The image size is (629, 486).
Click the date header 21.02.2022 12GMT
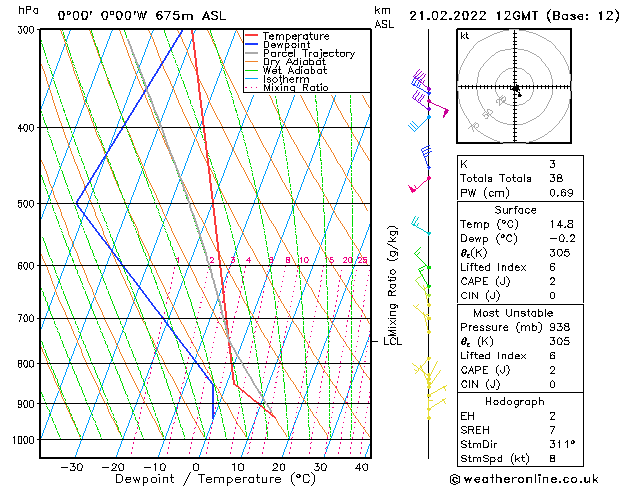pyautogui.click(x=473, y=16)
